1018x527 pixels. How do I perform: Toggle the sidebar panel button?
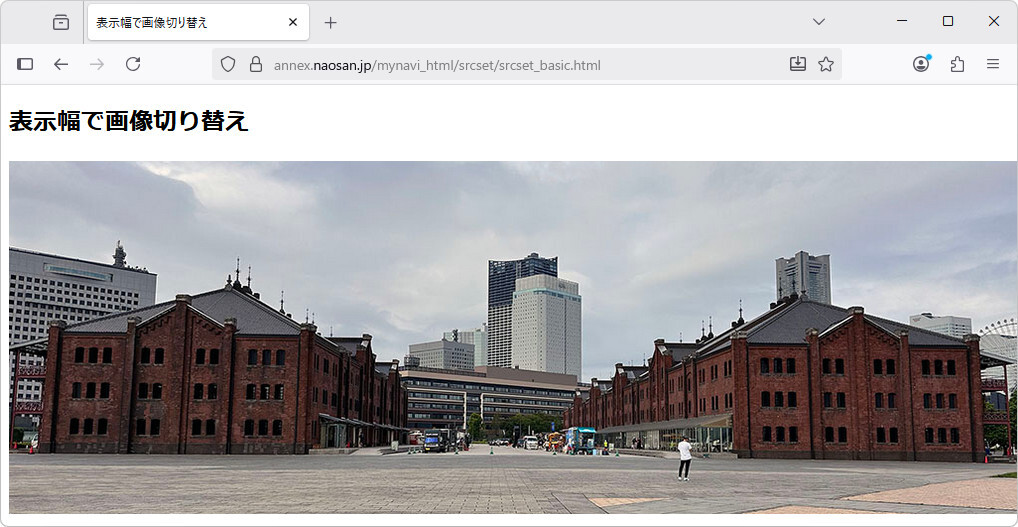[25, 64]
